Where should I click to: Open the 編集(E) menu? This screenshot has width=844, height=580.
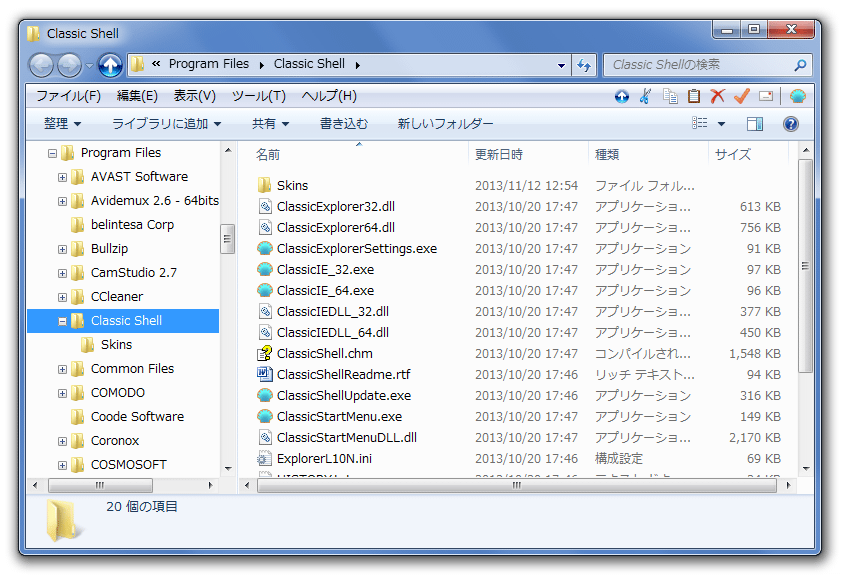(137, 96)
